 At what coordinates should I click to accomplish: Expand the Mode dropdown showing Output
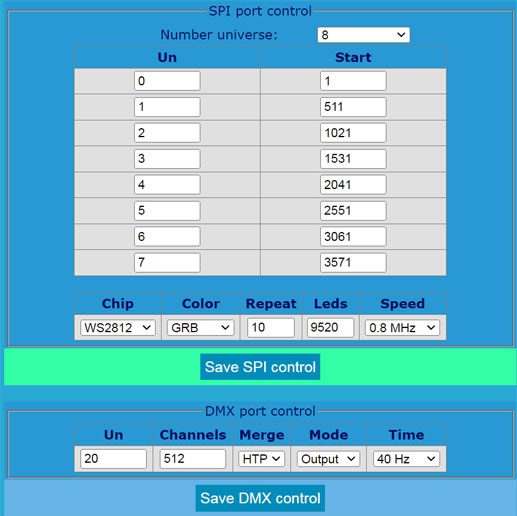click(328, 459)
